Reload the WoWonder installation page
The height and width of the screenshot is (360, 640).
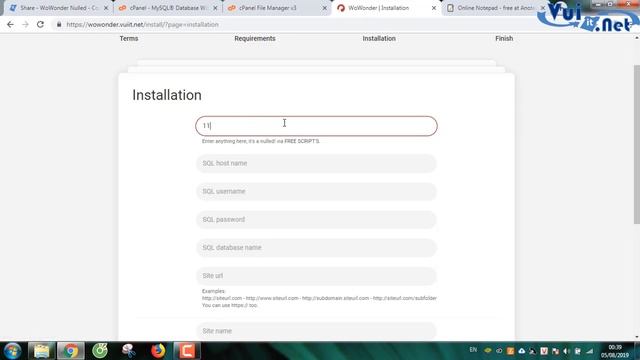pyautogui.click(x=40, y=24)
